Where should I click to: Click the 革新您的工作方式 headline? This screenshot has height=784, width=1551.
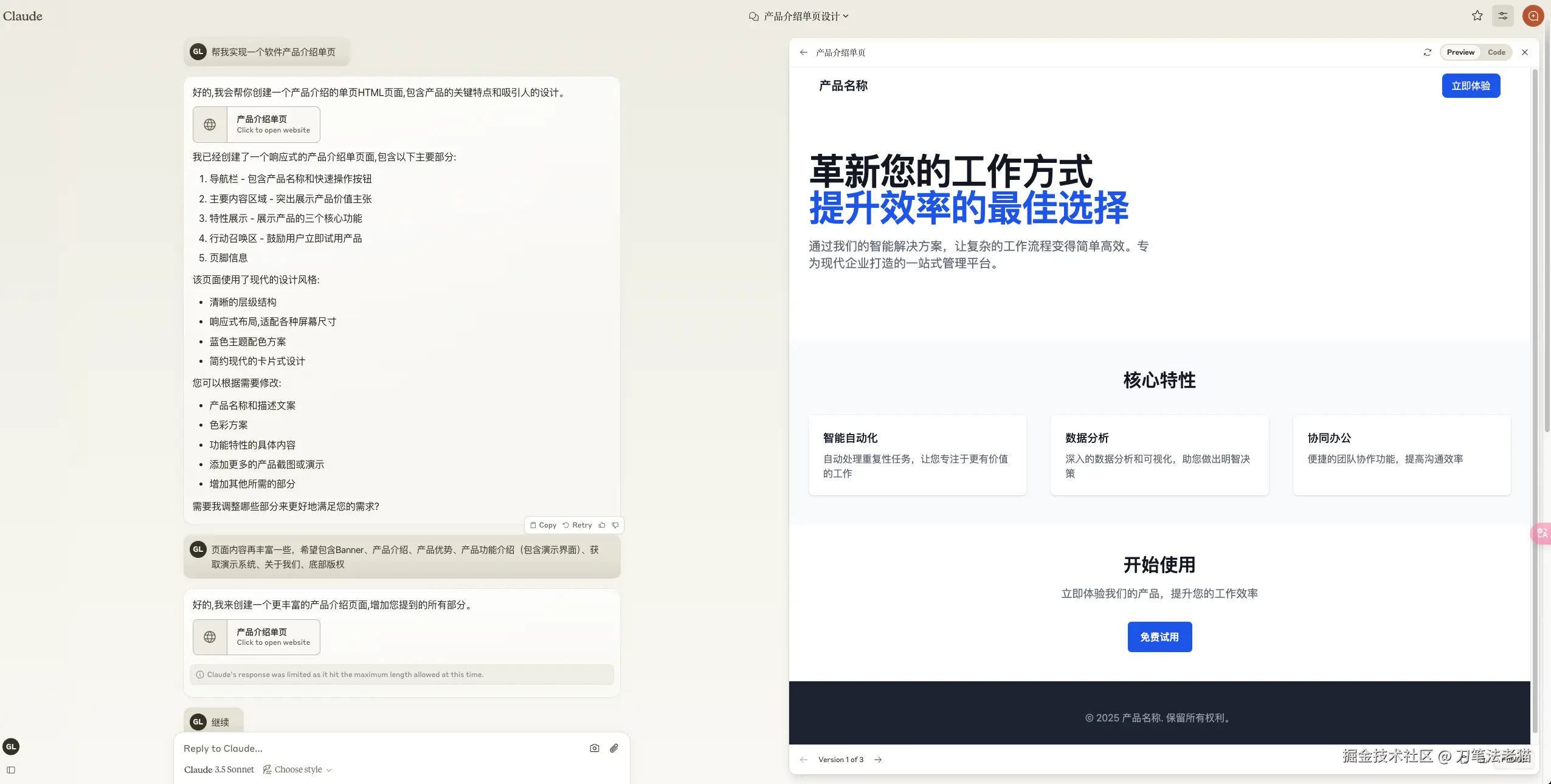click(951, 171)
